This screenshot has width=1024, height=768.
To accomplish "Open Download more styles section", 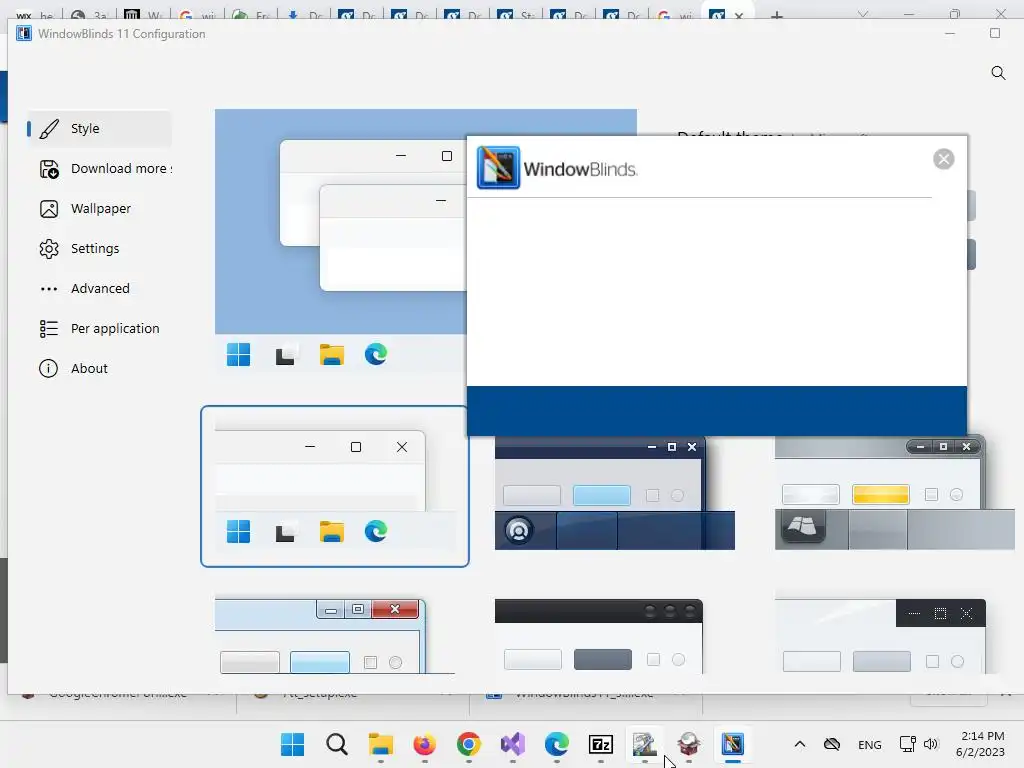I will (100, 168).
